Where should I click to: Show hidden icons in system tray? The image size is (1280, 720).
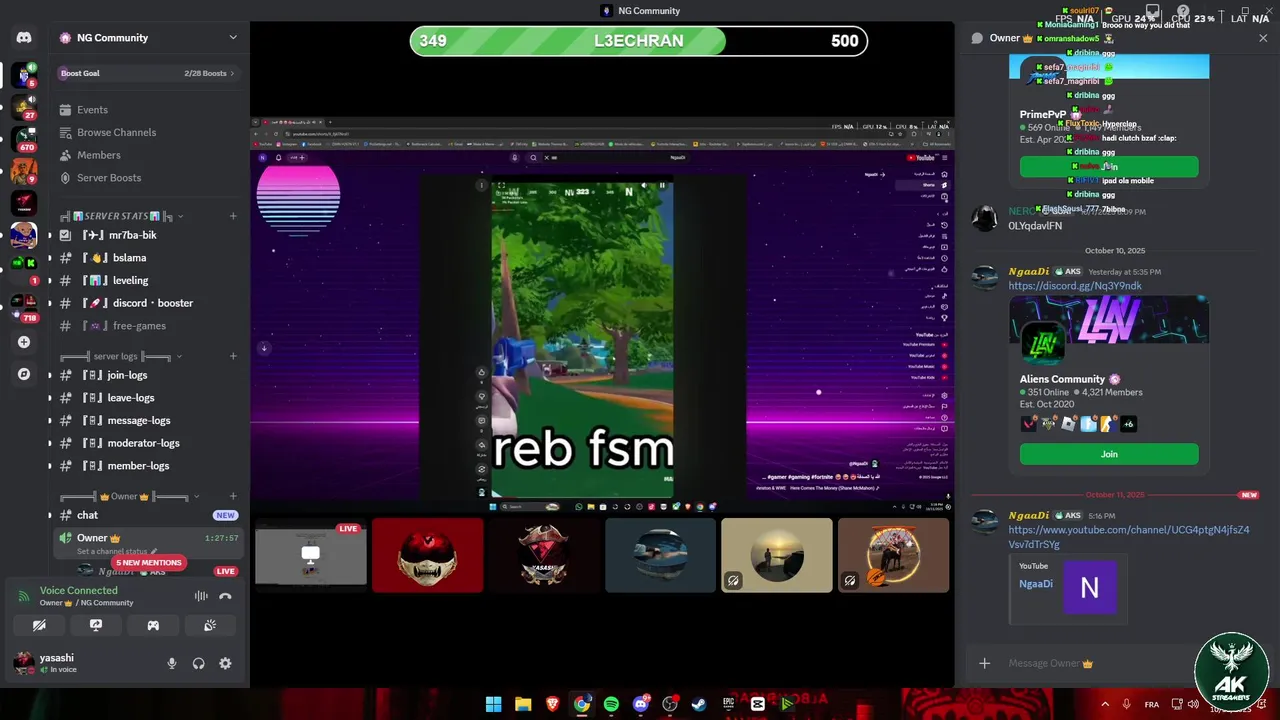pyautogui.click(x=1105, y=704)
